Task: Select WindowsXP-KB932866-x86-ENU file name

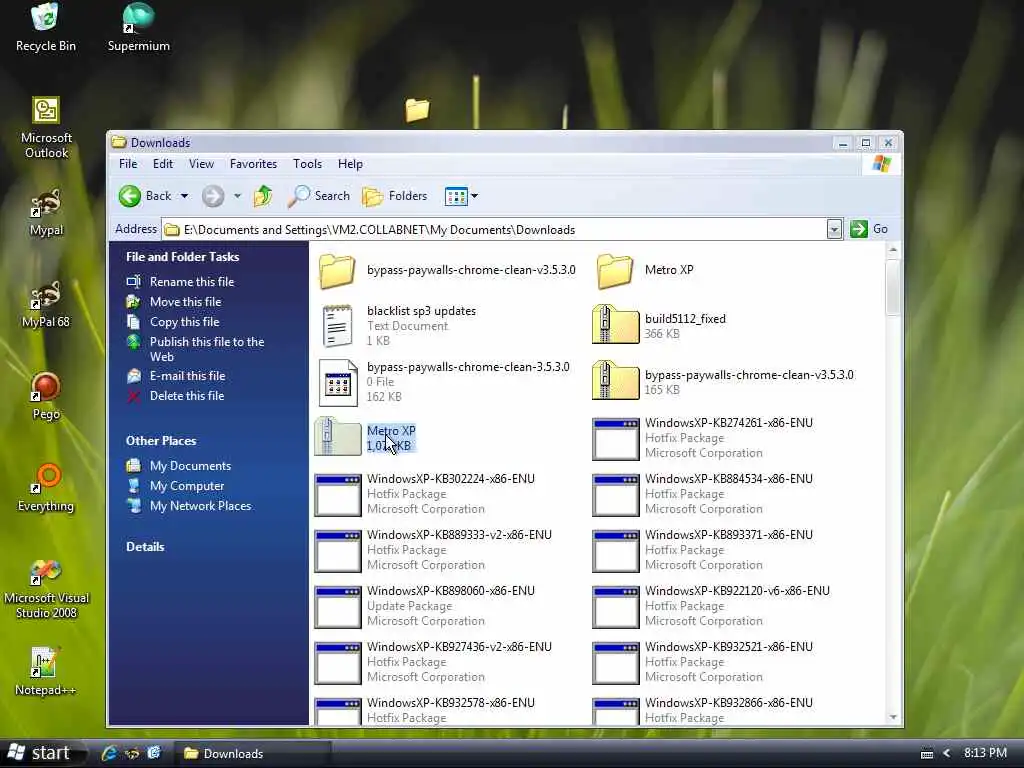Action: [x=729, y=703]
